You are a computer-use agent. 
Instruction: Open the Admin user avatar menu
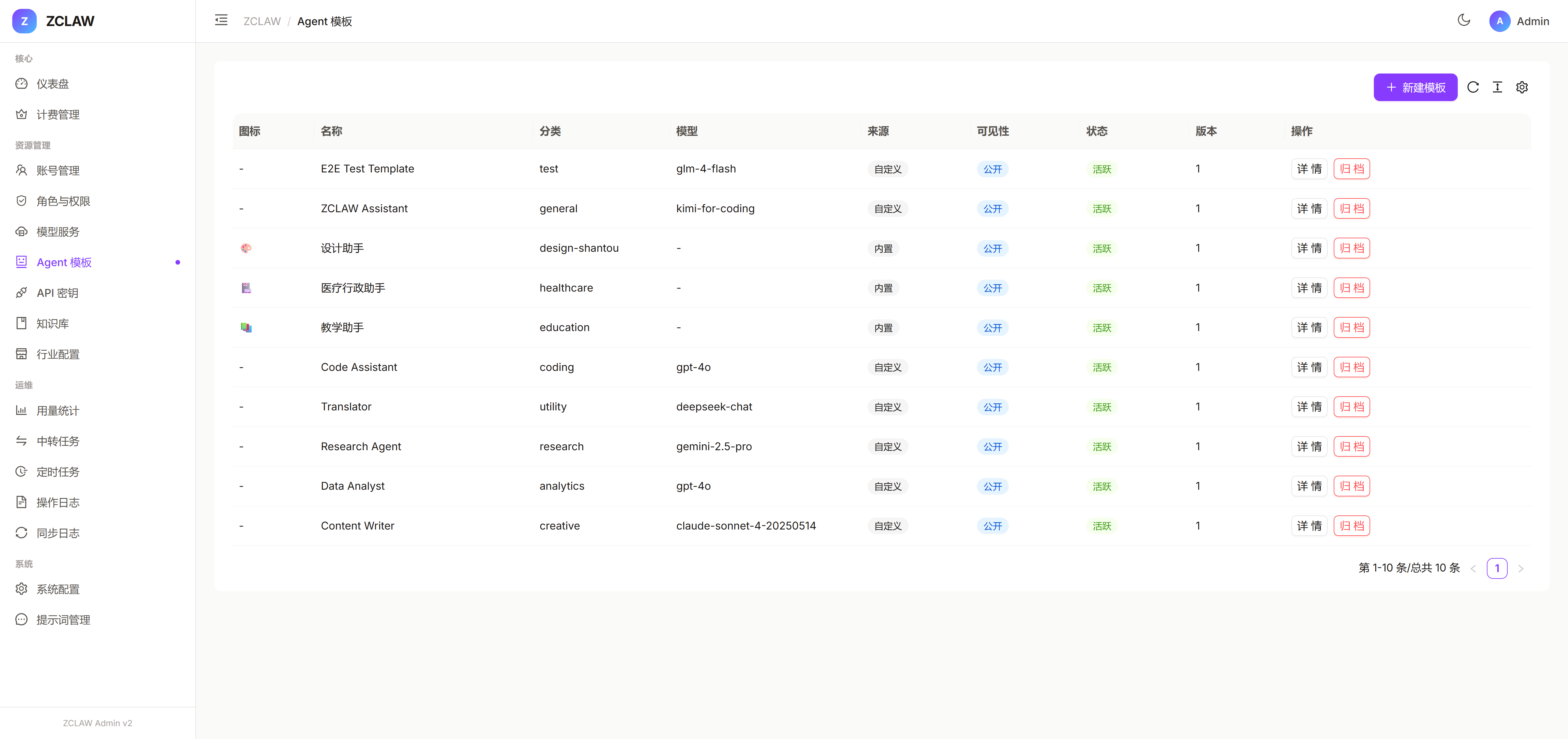click(x=1500, y=21)
